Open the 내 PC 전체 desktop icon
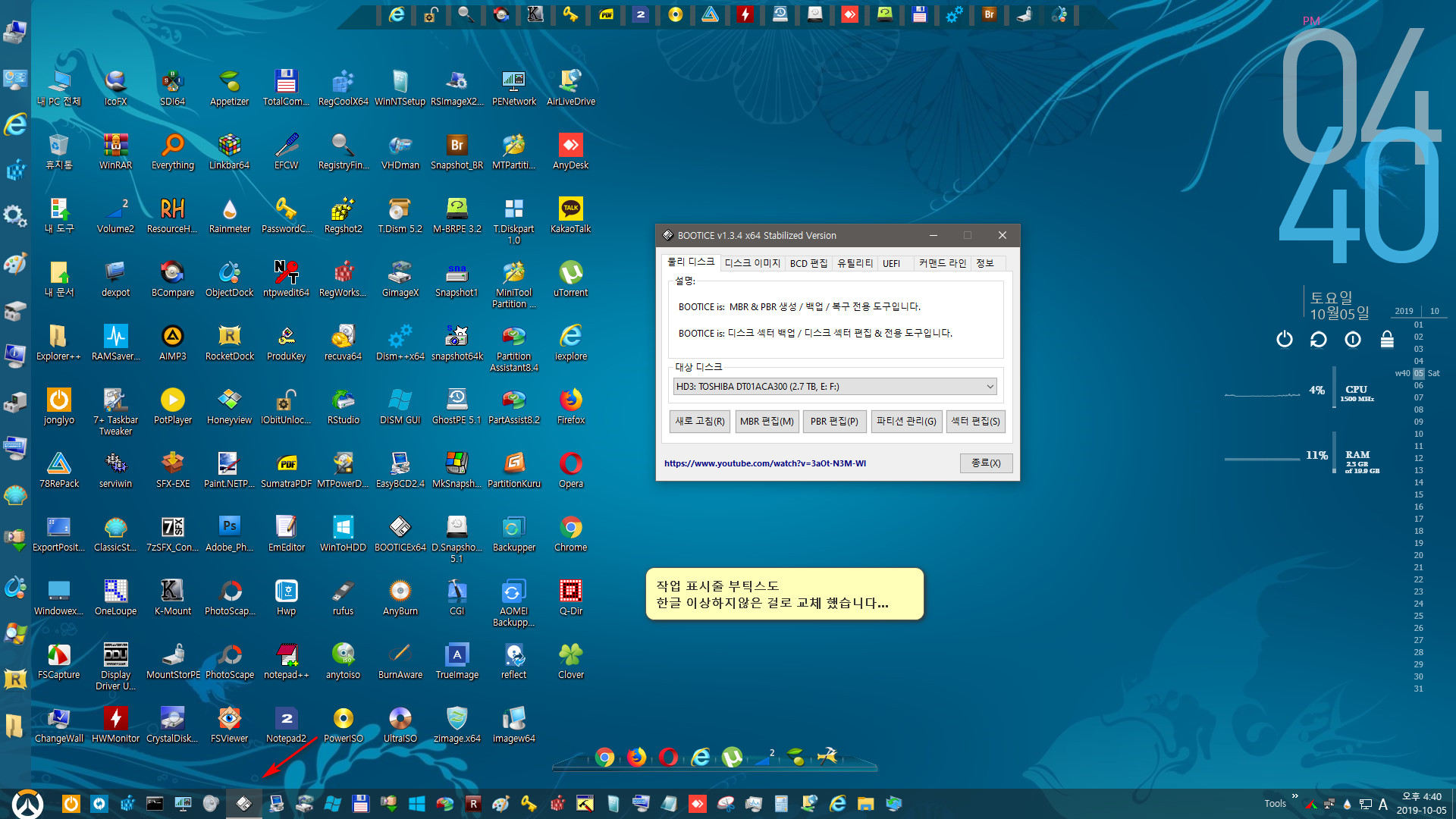 (58, 87)
